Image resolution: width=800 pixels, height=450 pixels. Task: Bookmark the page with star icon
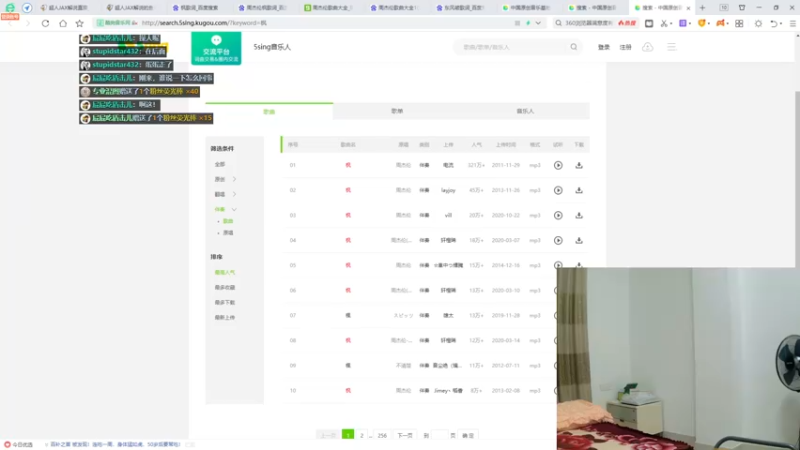click(80, 23)
